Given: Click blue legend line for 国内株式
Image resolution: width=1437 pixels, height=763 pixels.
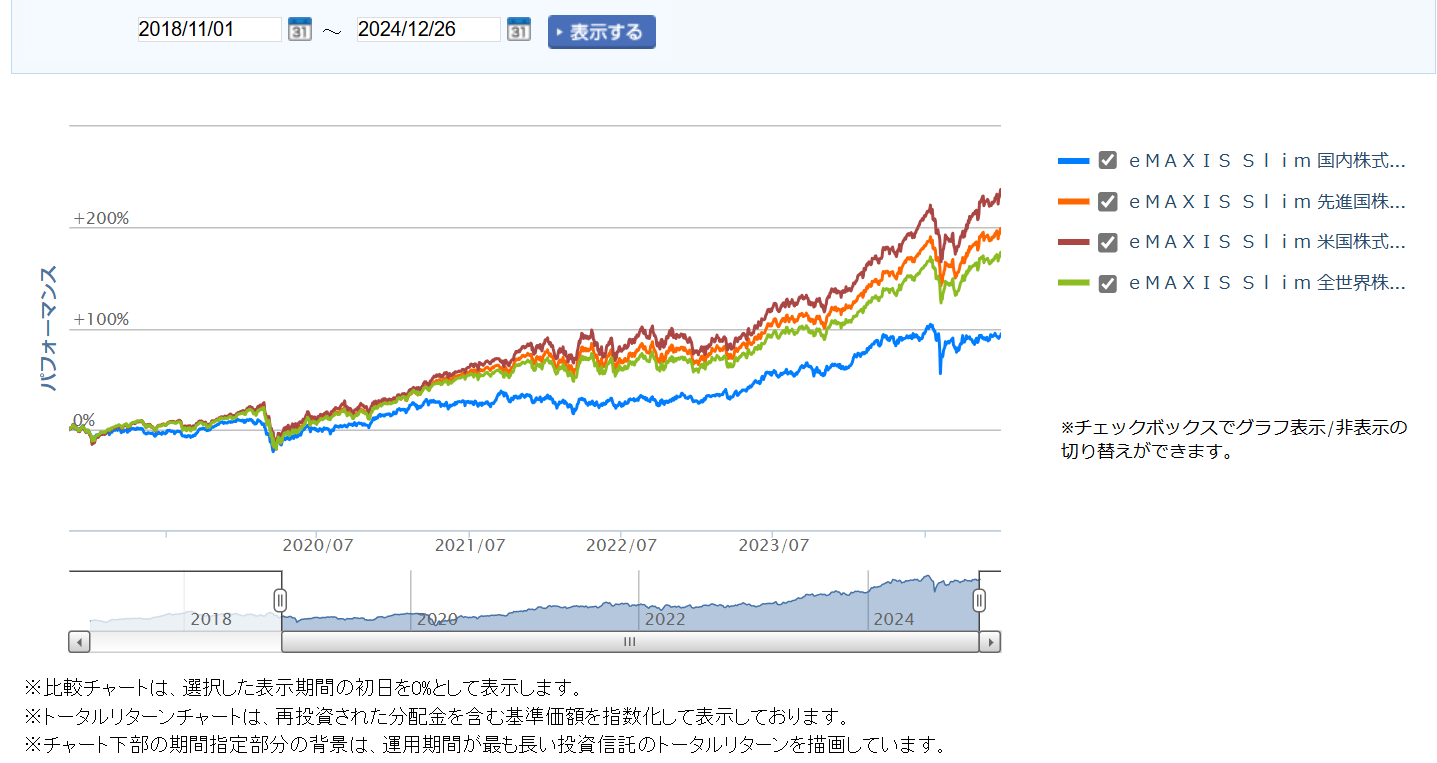Looking at the screenshot, I should (x=1073, y=161).
